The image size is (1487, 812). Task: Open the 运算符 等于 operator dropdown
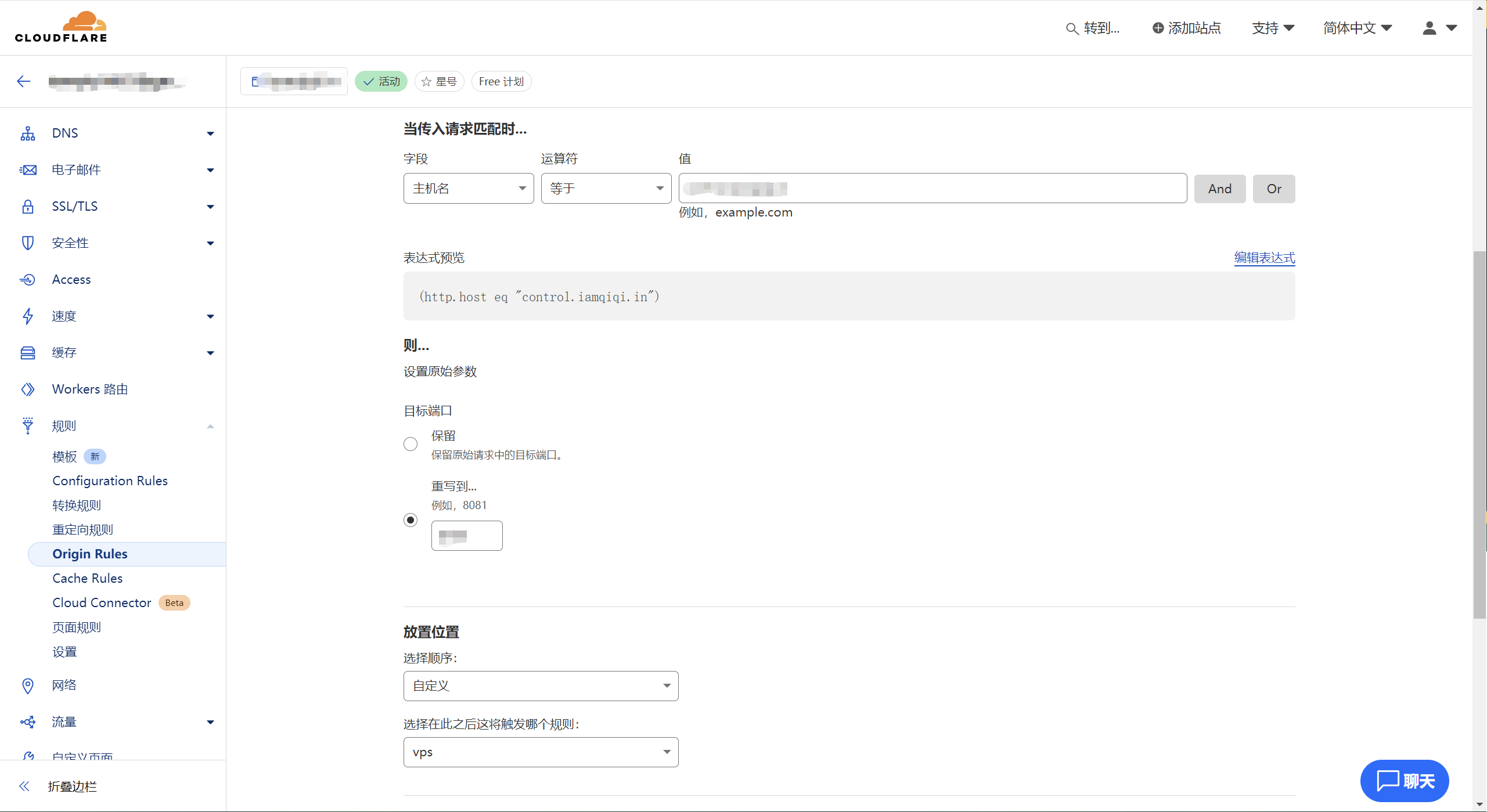pyautogui.click(x=606, y=189)
